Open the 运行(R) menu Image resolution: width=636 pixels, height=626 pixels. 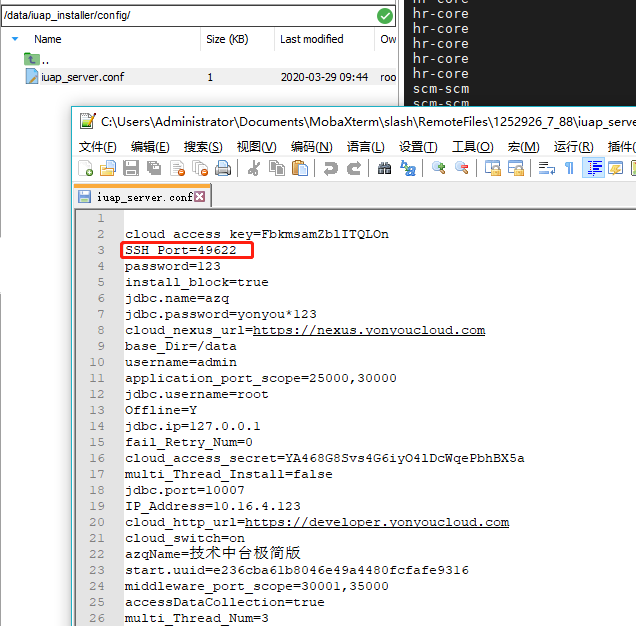(574, 146)
